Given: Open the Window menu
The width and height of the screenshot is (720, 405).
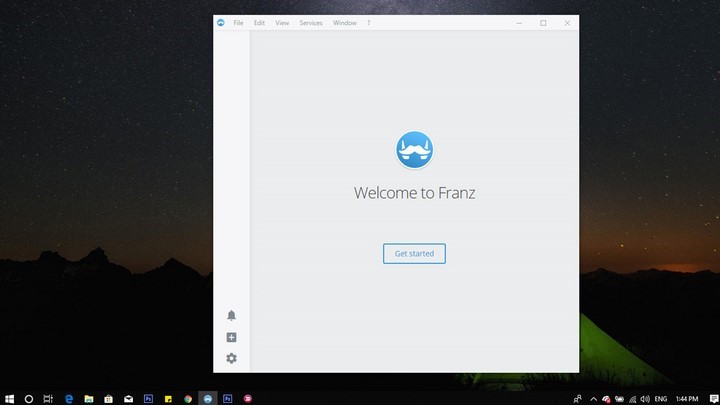Looking at the screenshot, I should pos(344,23).
